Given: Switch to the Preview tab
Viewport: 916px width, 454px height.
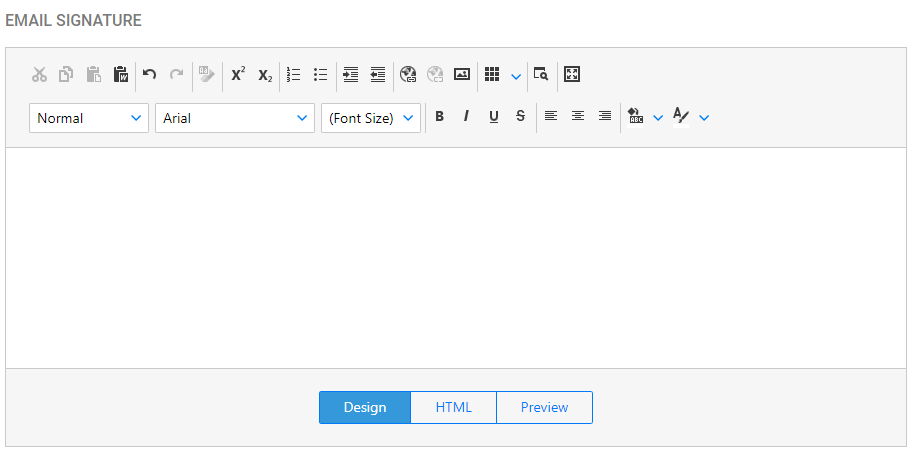Looking at the screenshot, I should point(544,407).
